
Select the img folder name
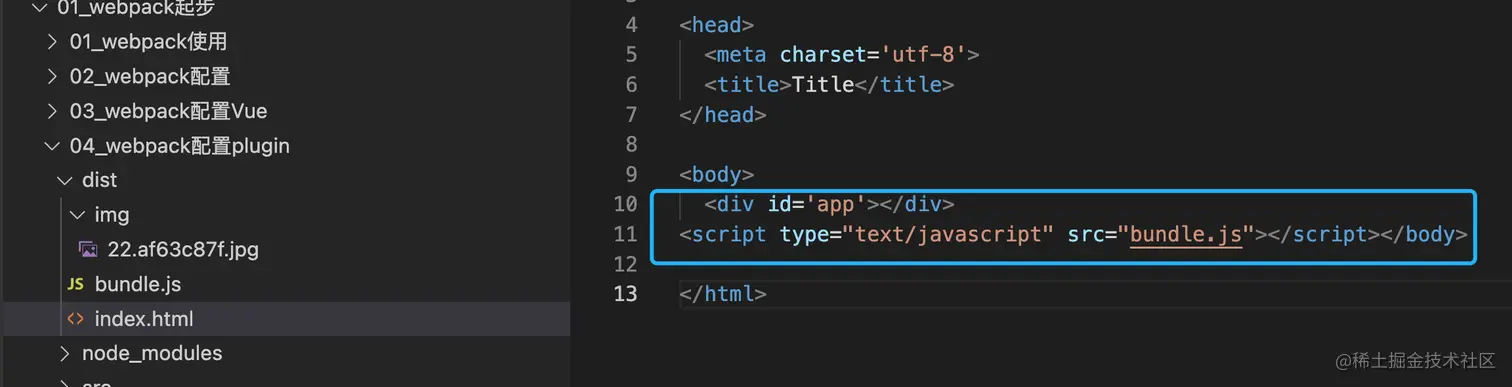point(112,215)
